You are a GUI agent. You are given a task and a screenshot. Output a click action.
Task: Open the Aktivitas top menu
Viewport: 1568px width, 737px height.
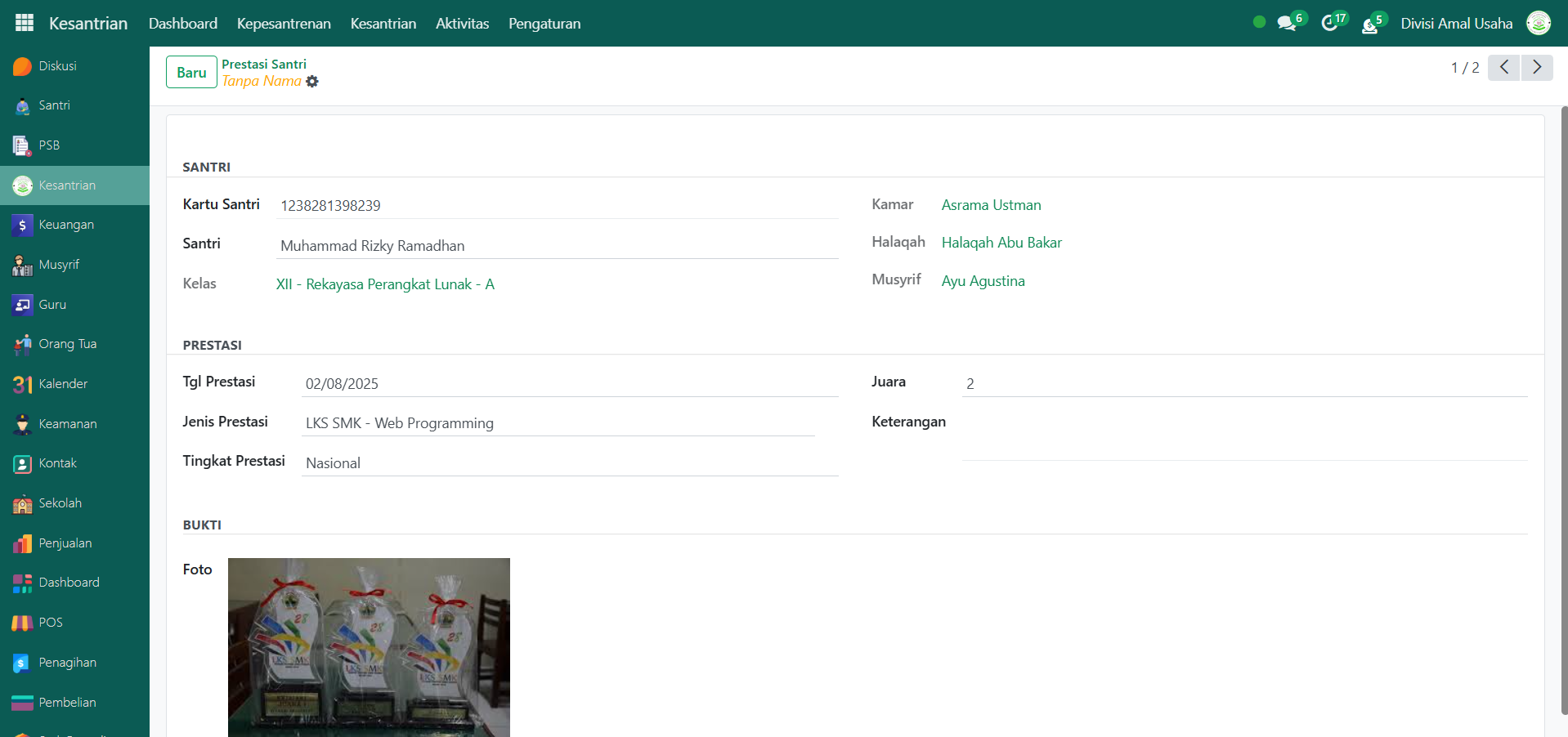(462, 24)
